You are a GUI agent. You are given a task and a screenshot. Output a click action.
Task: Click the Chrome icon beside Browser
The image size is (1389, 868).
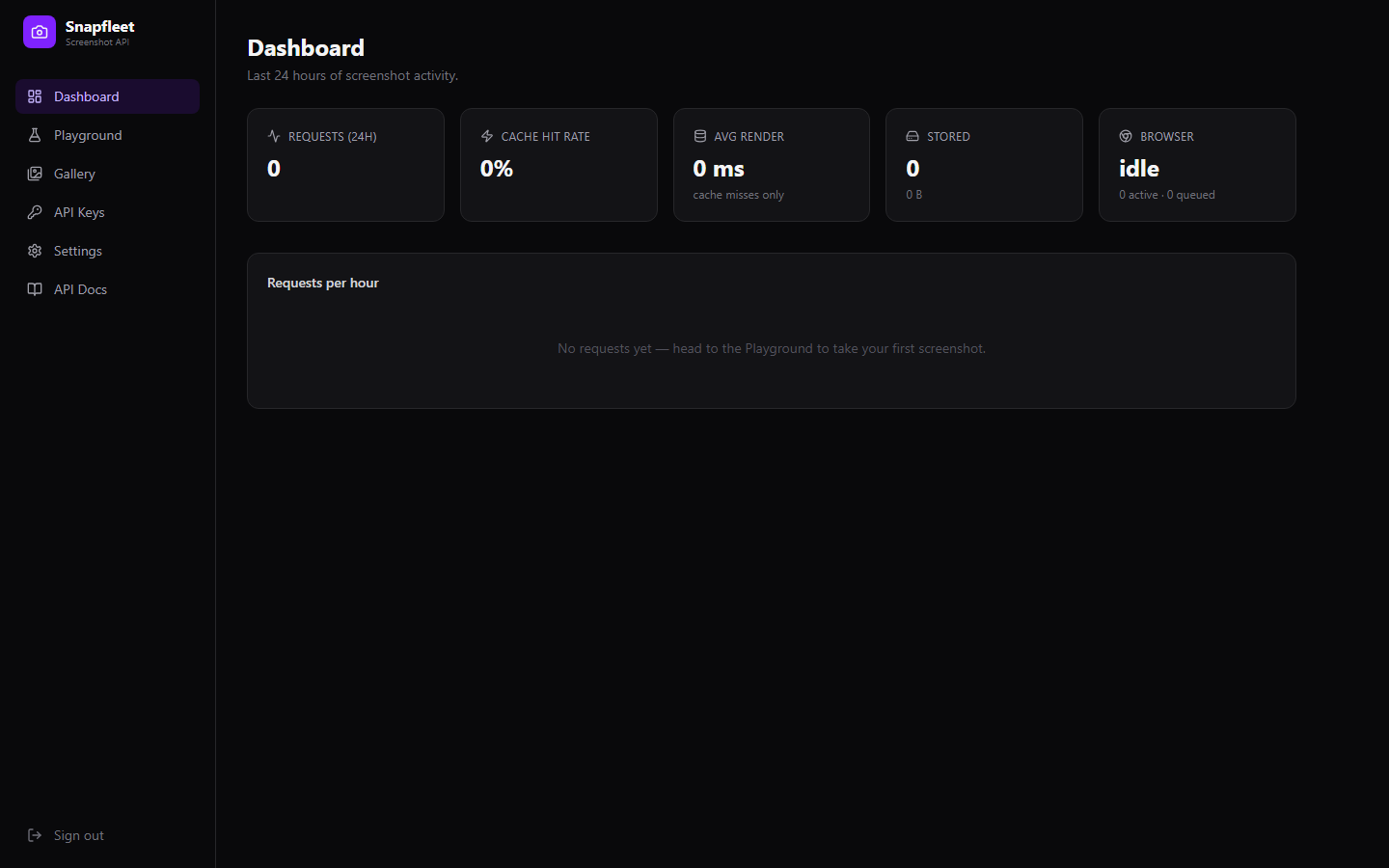coord(1126,136)
